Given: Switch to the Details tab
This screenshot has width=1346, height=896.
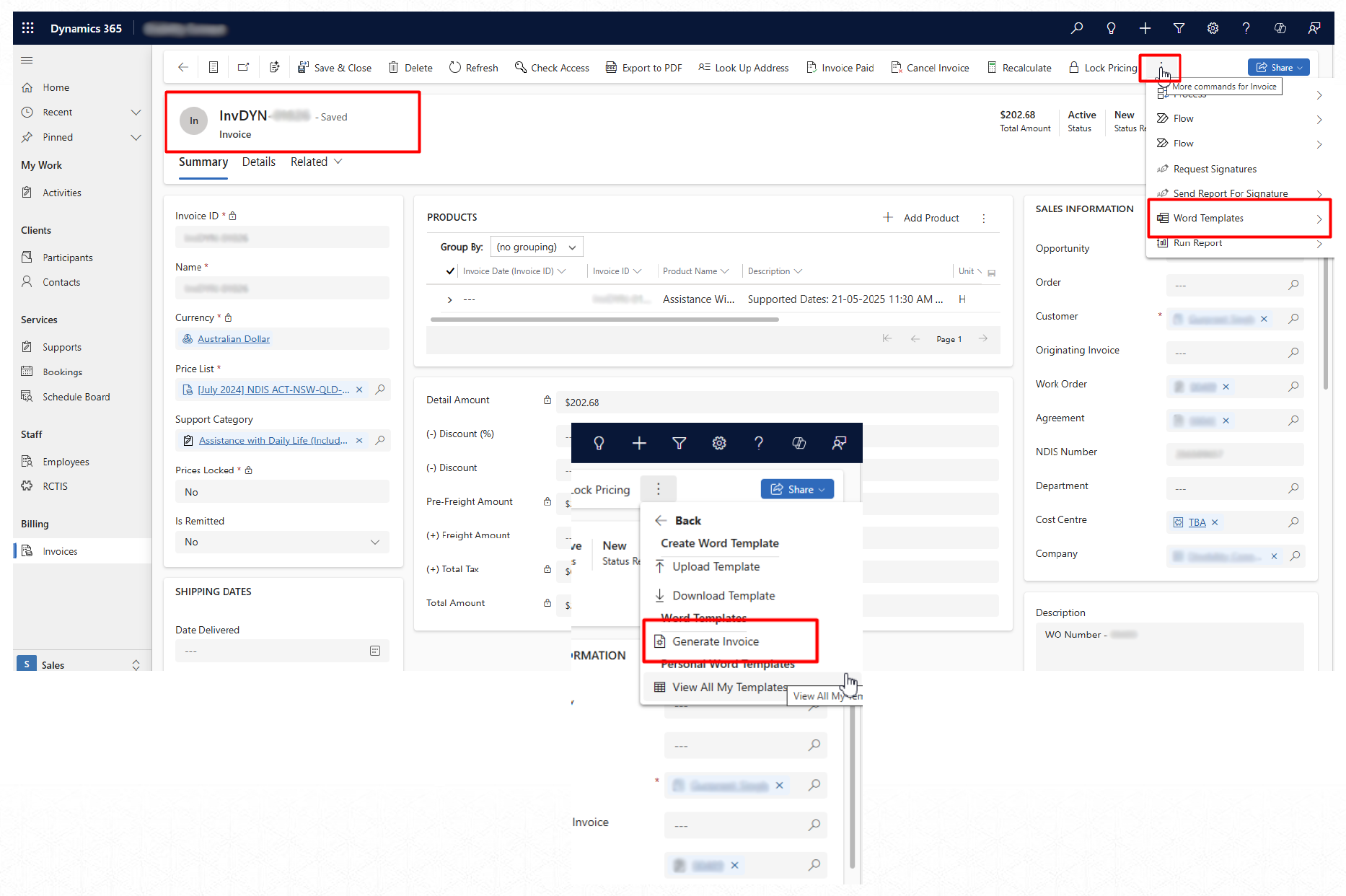Looking at the screenshot, I should (258, 162).
